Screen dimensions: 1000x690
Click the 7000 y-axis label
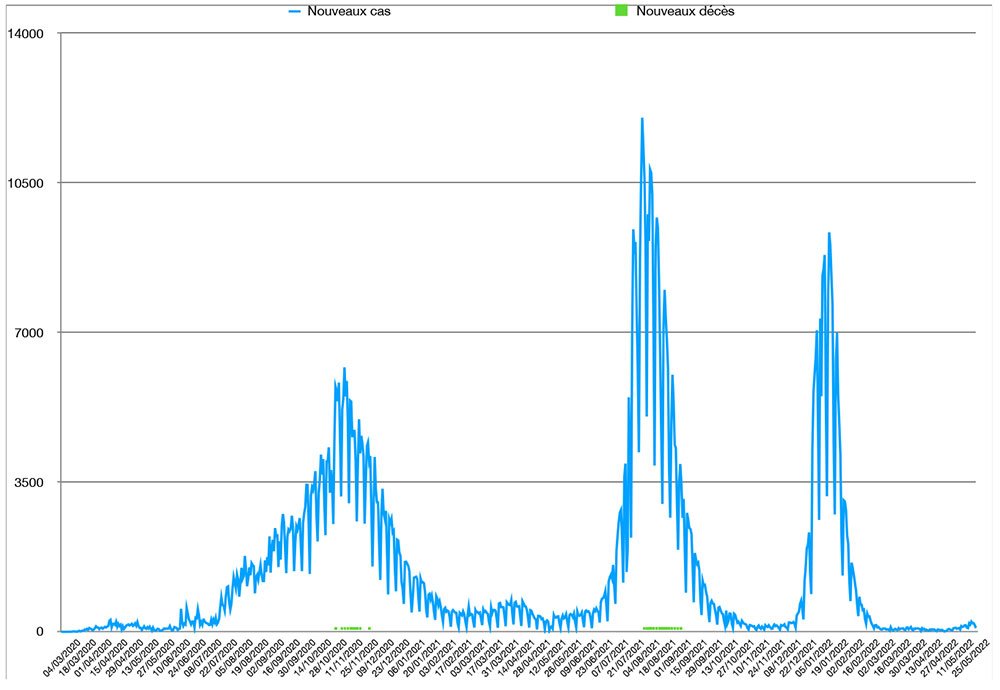point(30,332)
